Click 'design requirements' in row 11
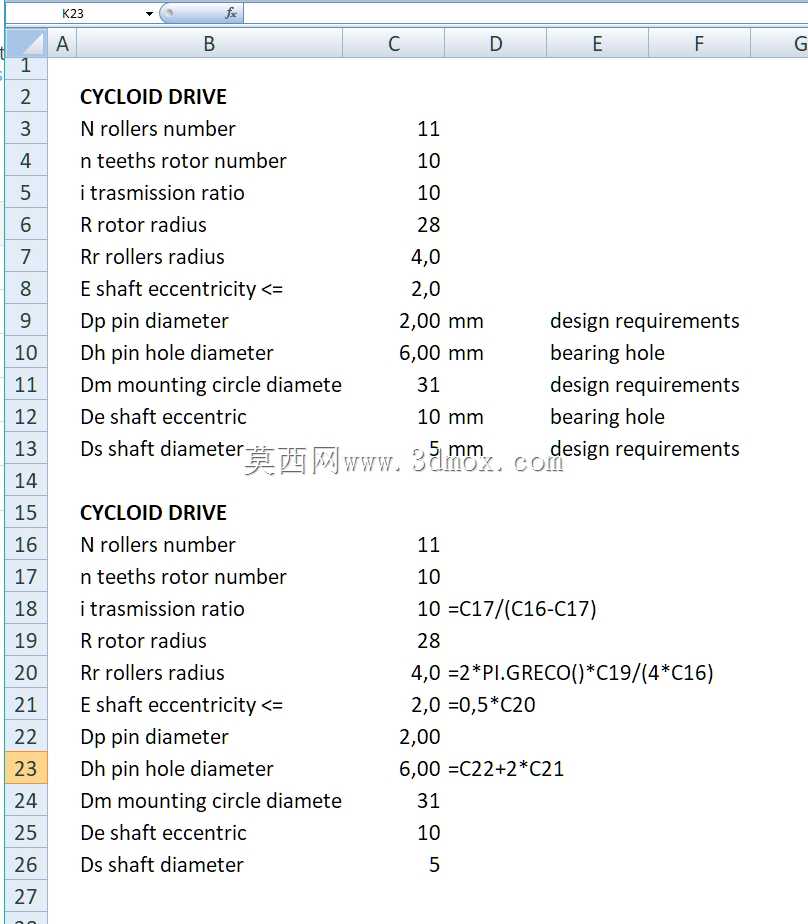The image size is (808, 924). click(645, 385)
